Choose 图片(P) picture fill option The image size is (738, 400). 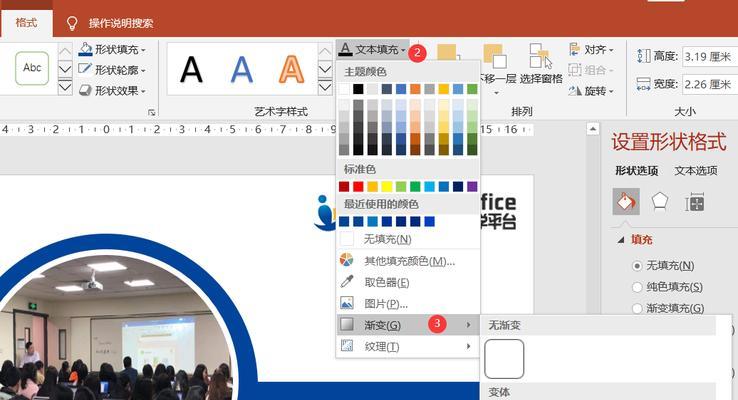pos(408,304)
